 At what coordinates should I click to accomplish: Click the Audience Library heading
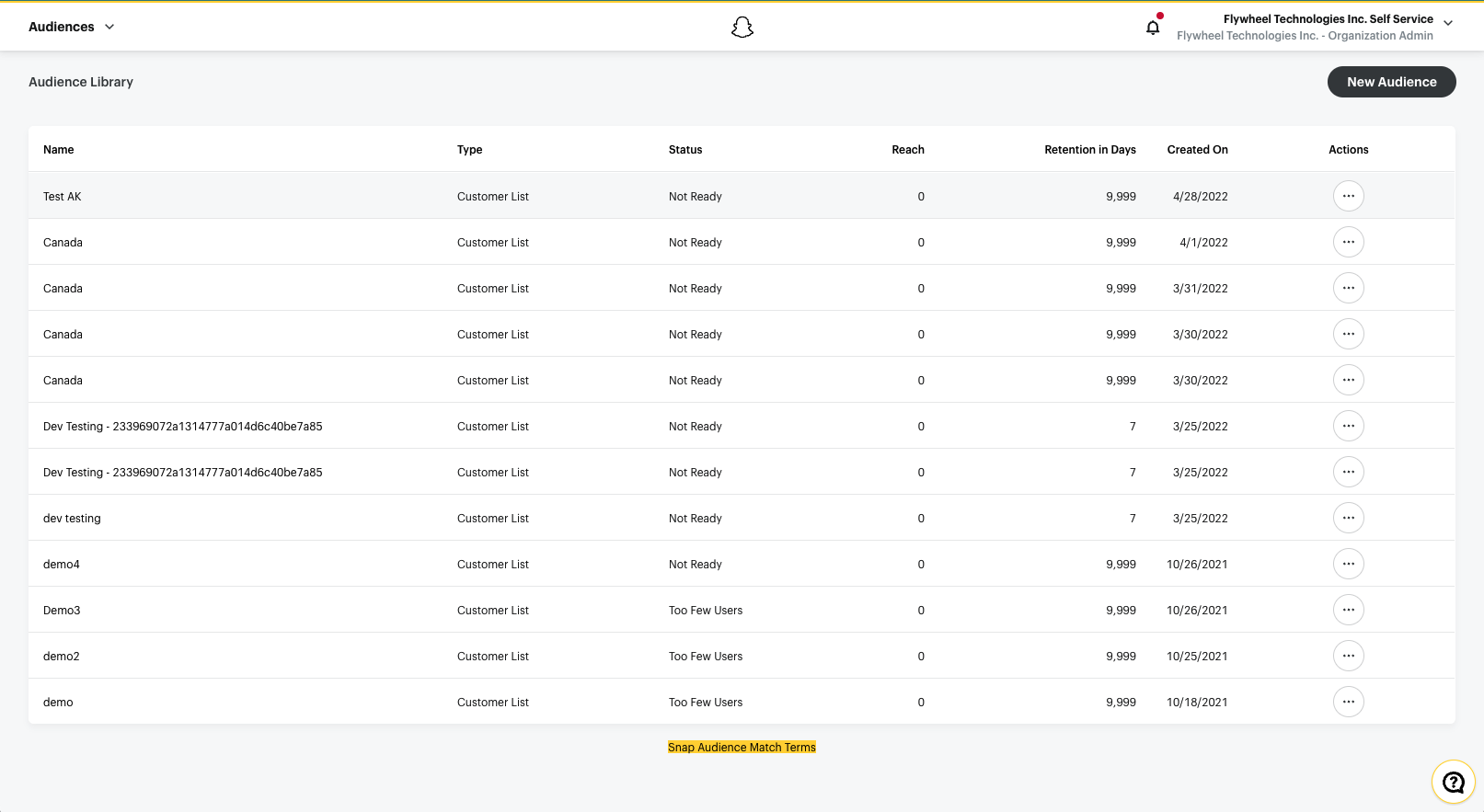[x=81, y=82]
